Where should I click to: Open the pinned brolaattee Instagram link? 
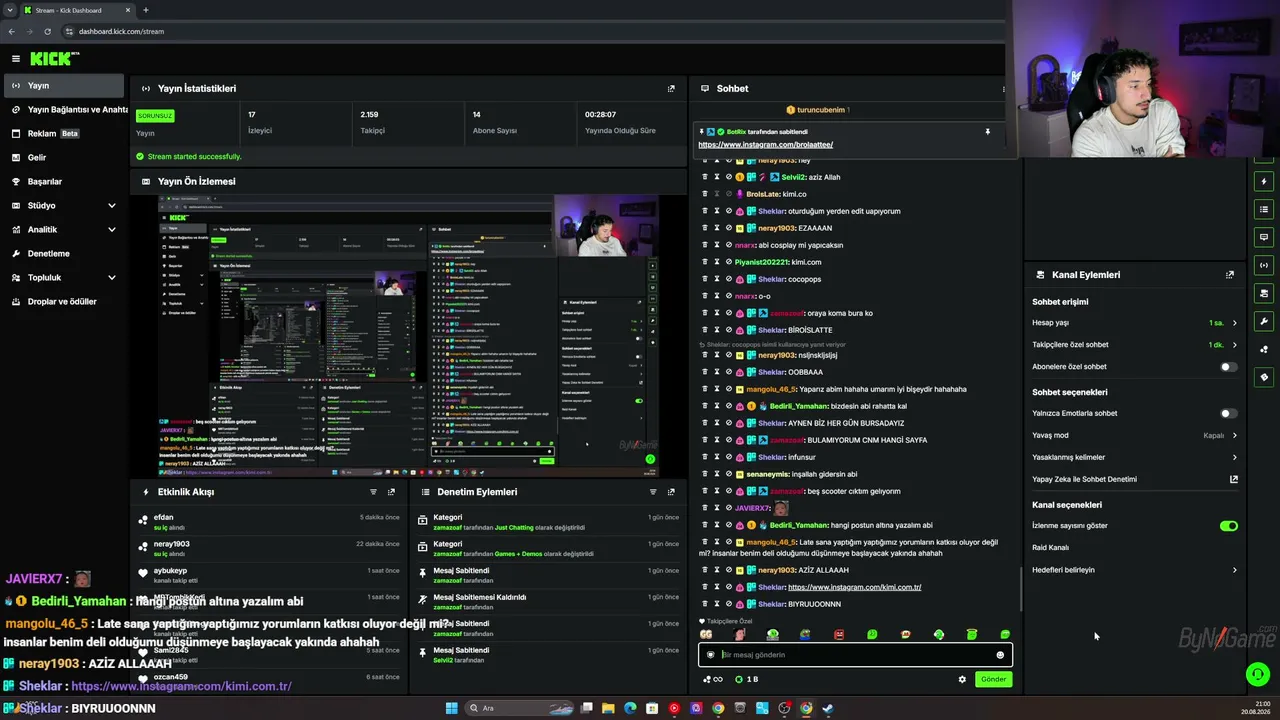765,145
